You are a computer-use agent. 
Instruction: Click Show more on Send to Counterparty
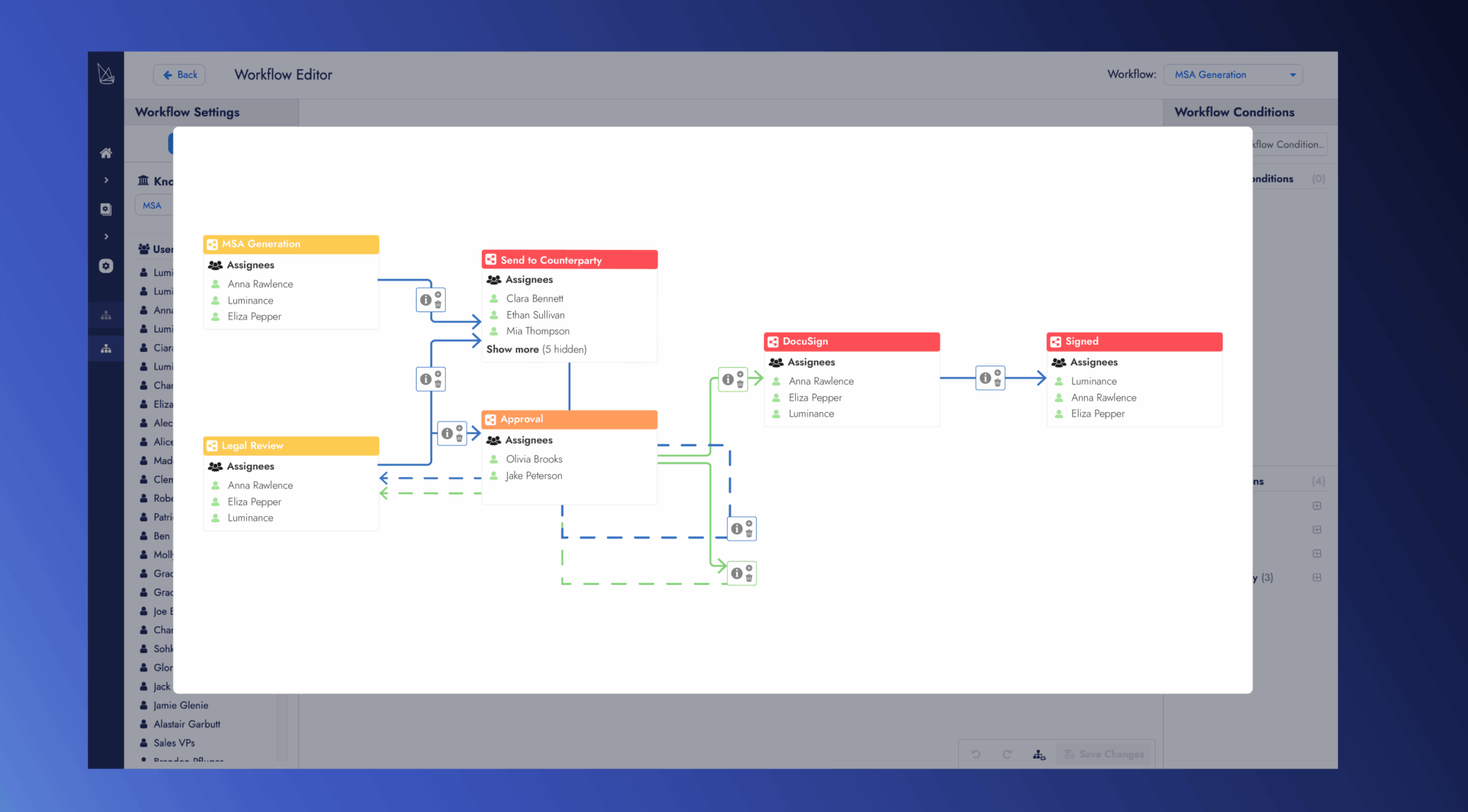(x=512, y=349)
